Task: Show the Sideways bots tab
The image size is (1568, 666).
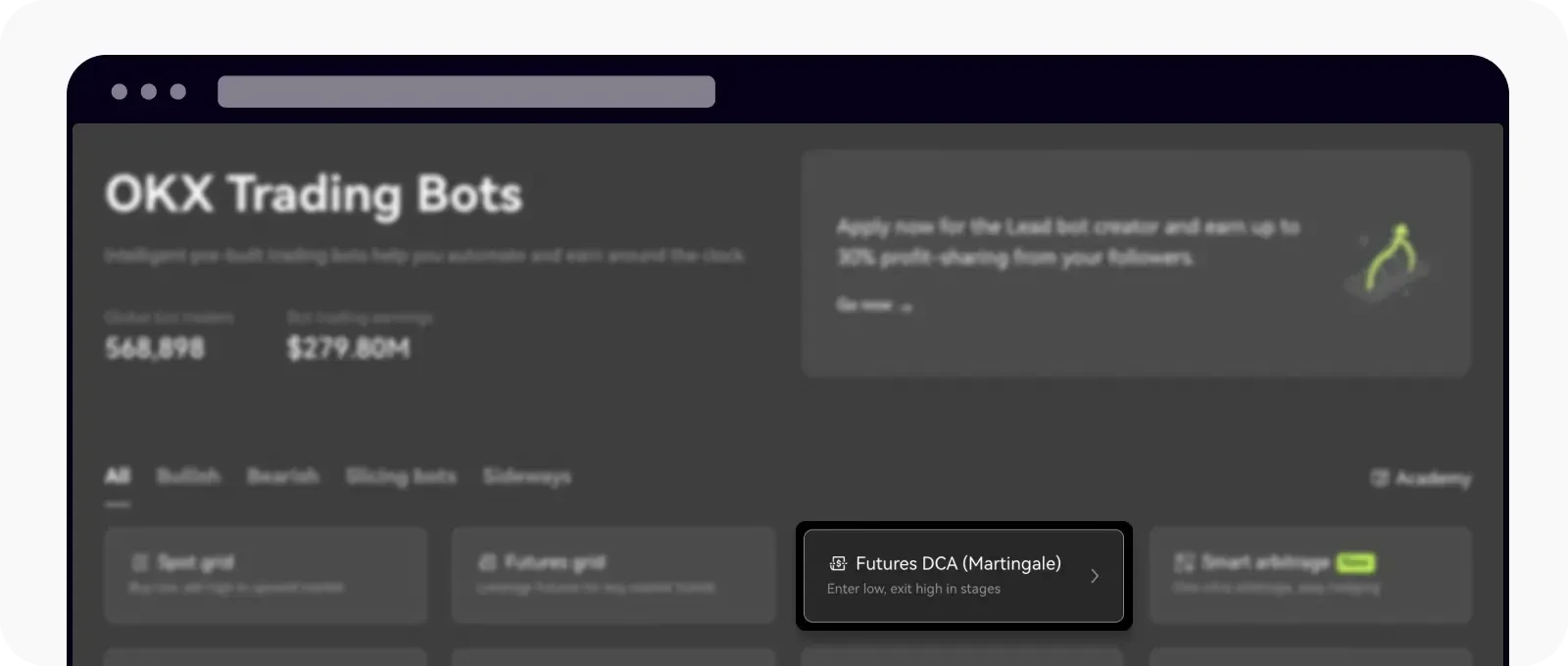Action: (527, 476)
